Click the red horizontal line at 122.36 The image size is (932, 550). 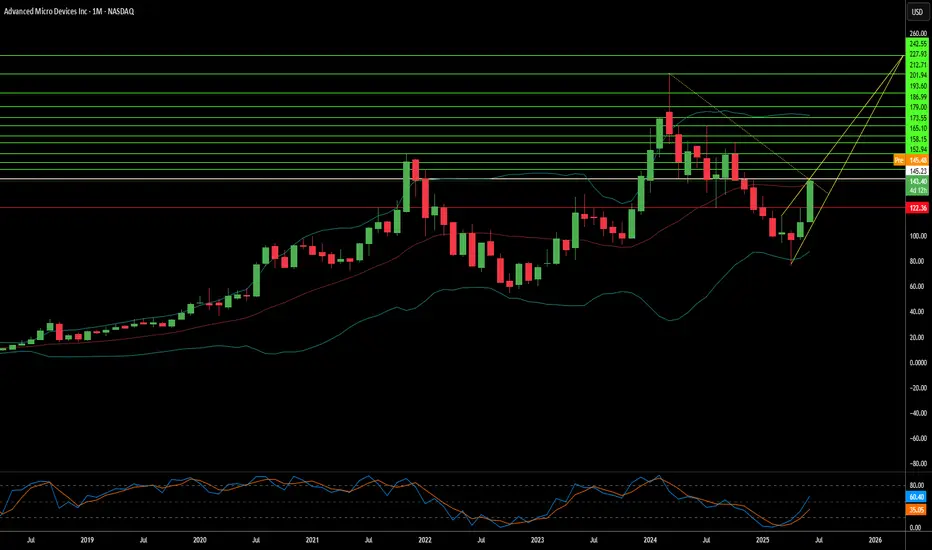click(452, 208)
